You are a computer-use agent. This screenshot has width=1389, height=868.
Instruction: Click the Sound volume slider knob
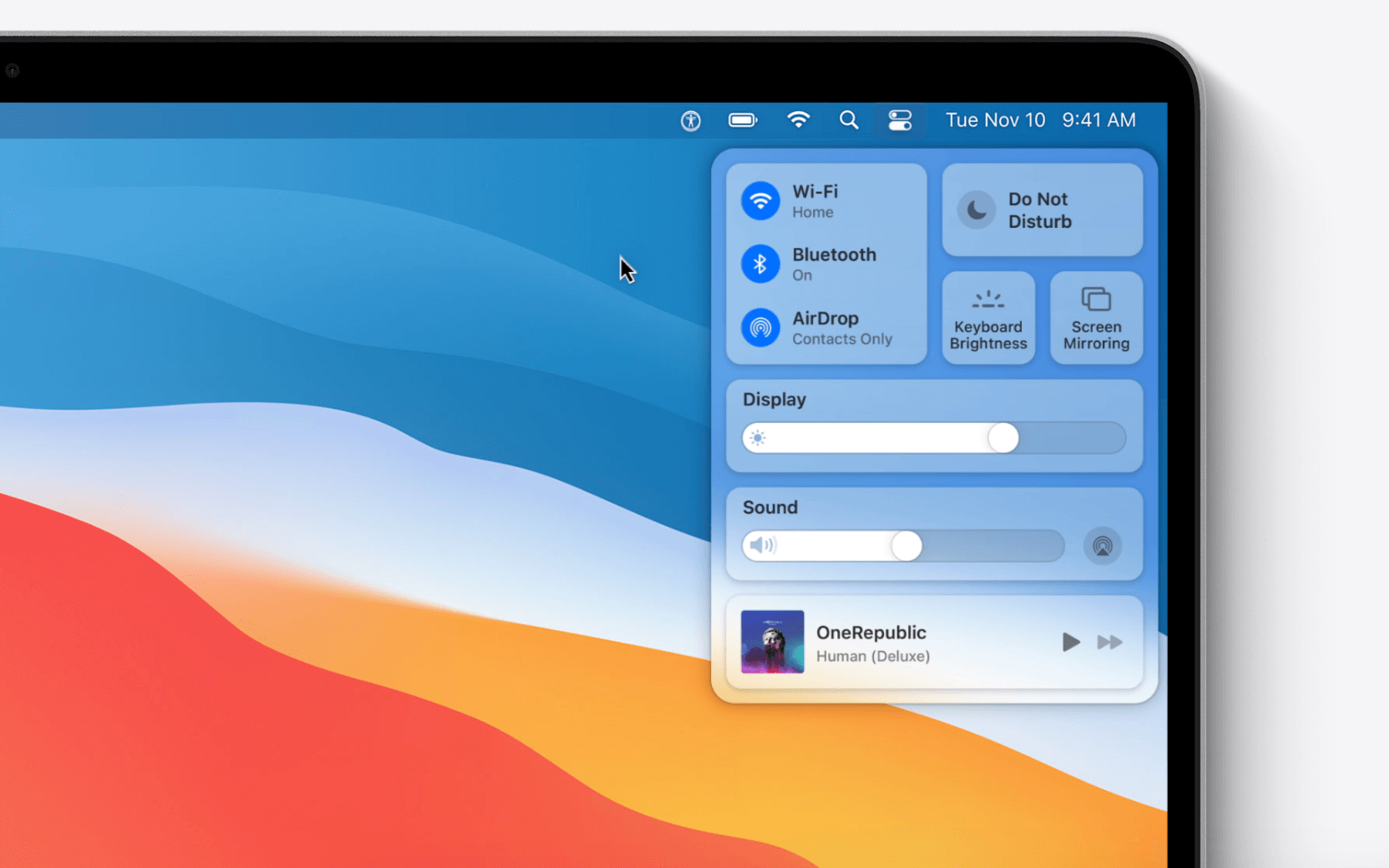pyautogui.click(x=906, y=546)
